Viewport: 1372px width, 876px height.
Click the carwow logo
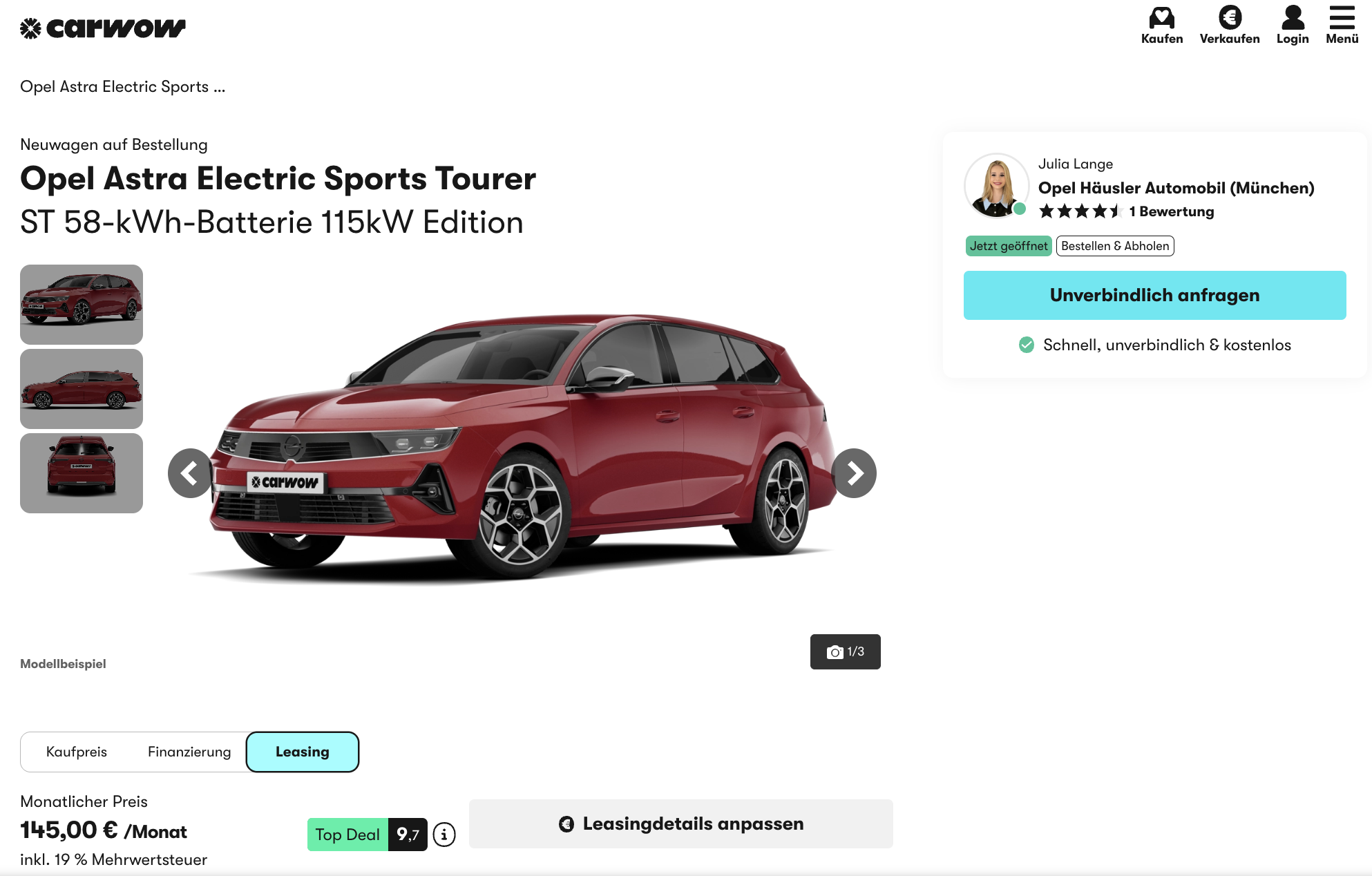tap(103, 28)
